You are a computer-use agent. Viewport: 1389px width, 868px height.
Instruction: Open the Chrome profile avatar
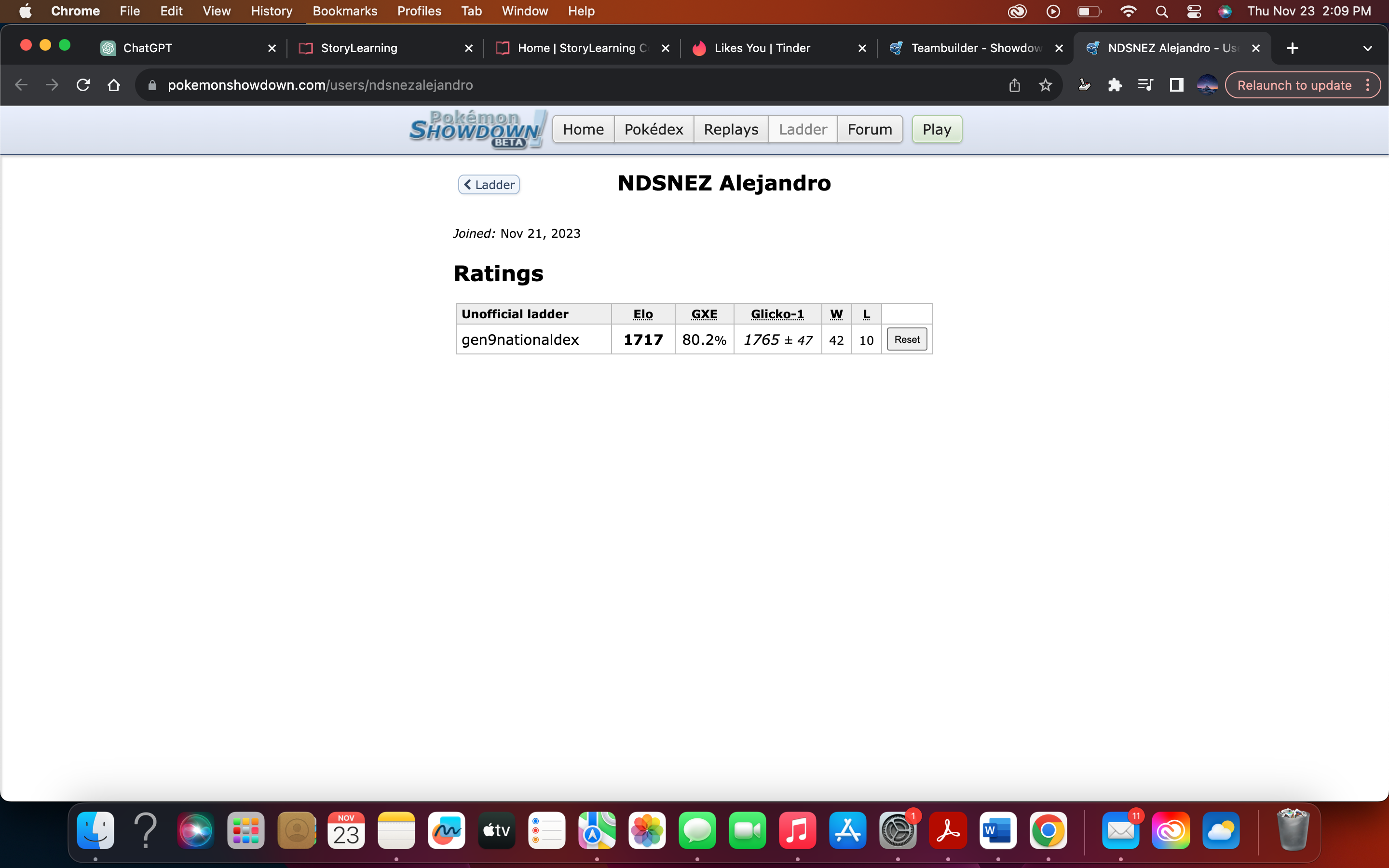[1207, 85]
